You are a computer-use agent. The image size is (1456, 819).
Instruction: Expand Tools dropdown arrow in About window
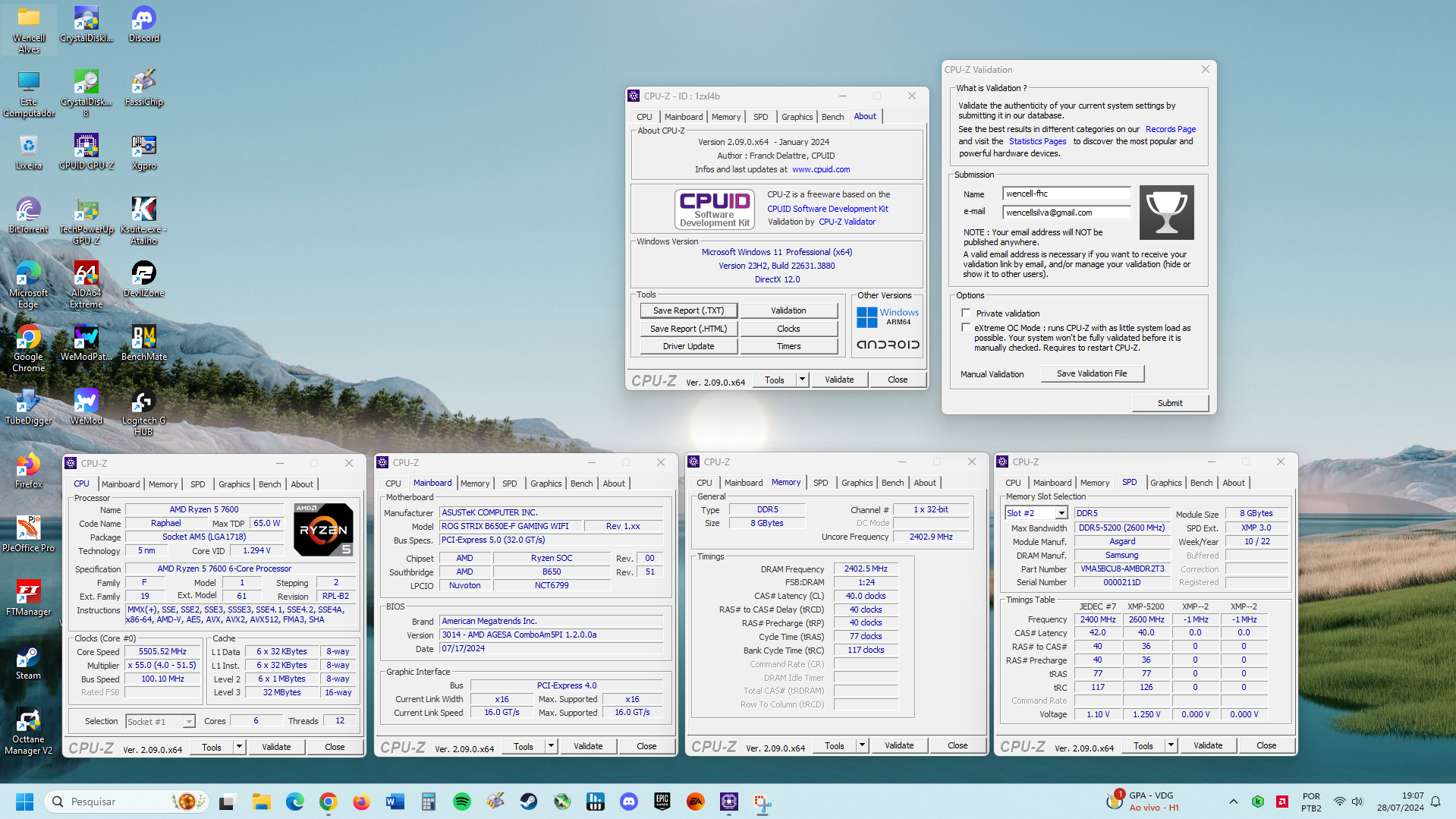[x=802, y=380]
